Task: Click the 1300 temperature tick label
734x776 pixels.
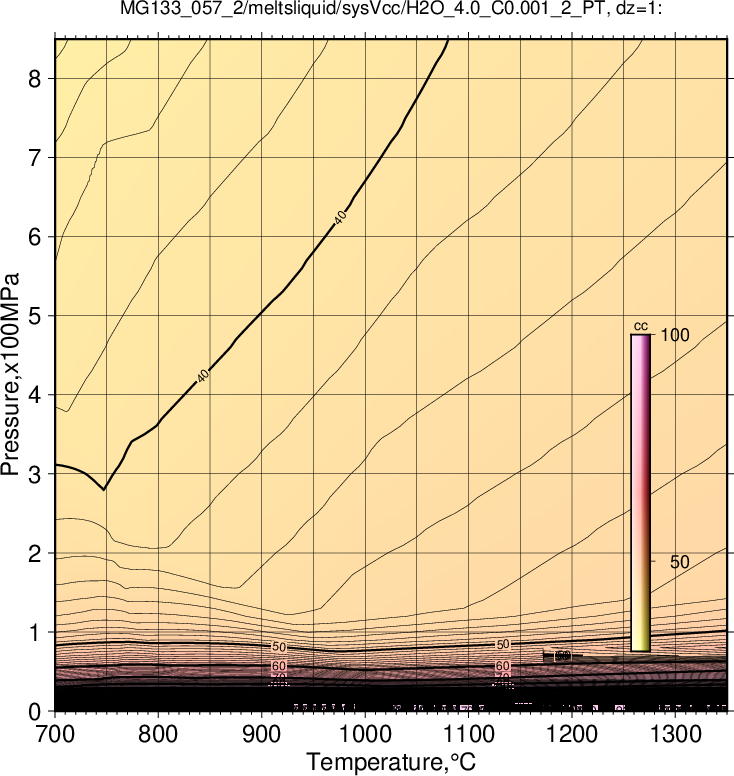Action: (675, 734)
